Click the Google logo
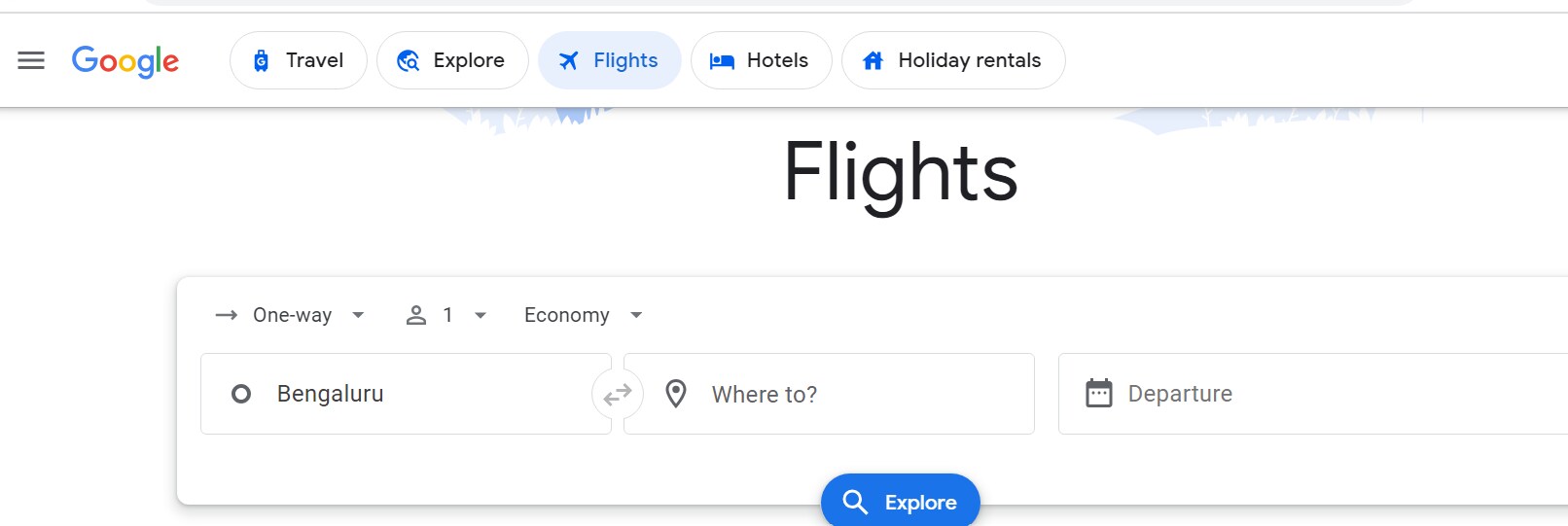This screenshot has width=1568, height=526. [125, 61]
